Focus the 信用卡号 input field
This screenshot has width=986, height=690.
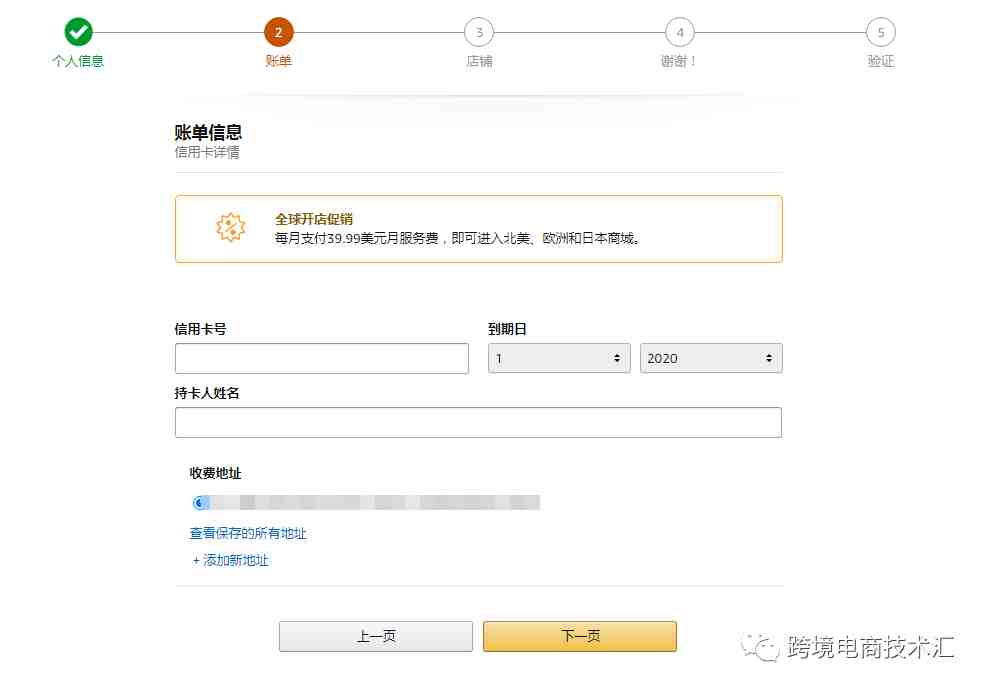(322, 359)
